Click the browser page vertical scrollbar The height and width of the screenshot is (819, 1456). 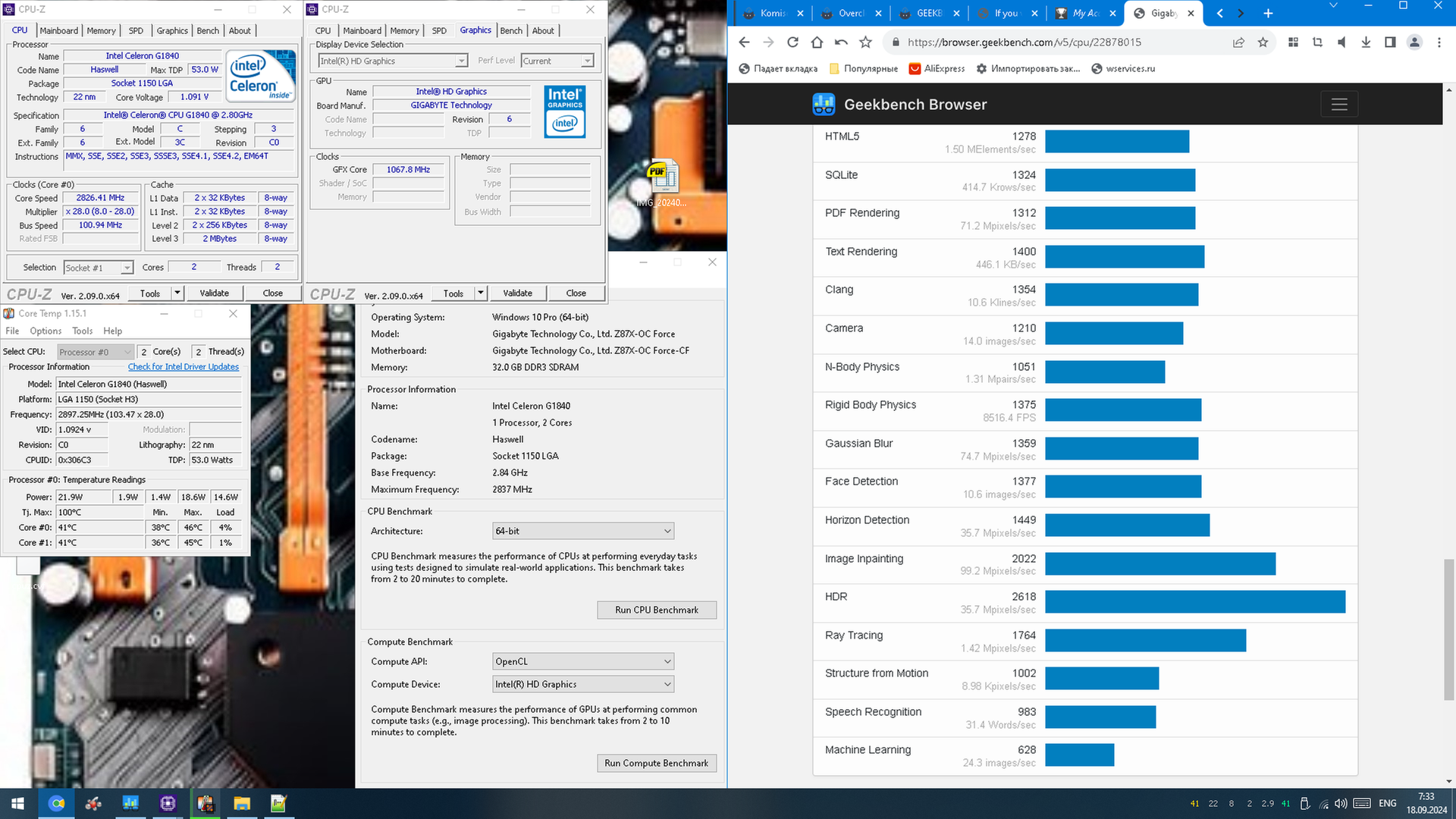[x=1448, y=629]
